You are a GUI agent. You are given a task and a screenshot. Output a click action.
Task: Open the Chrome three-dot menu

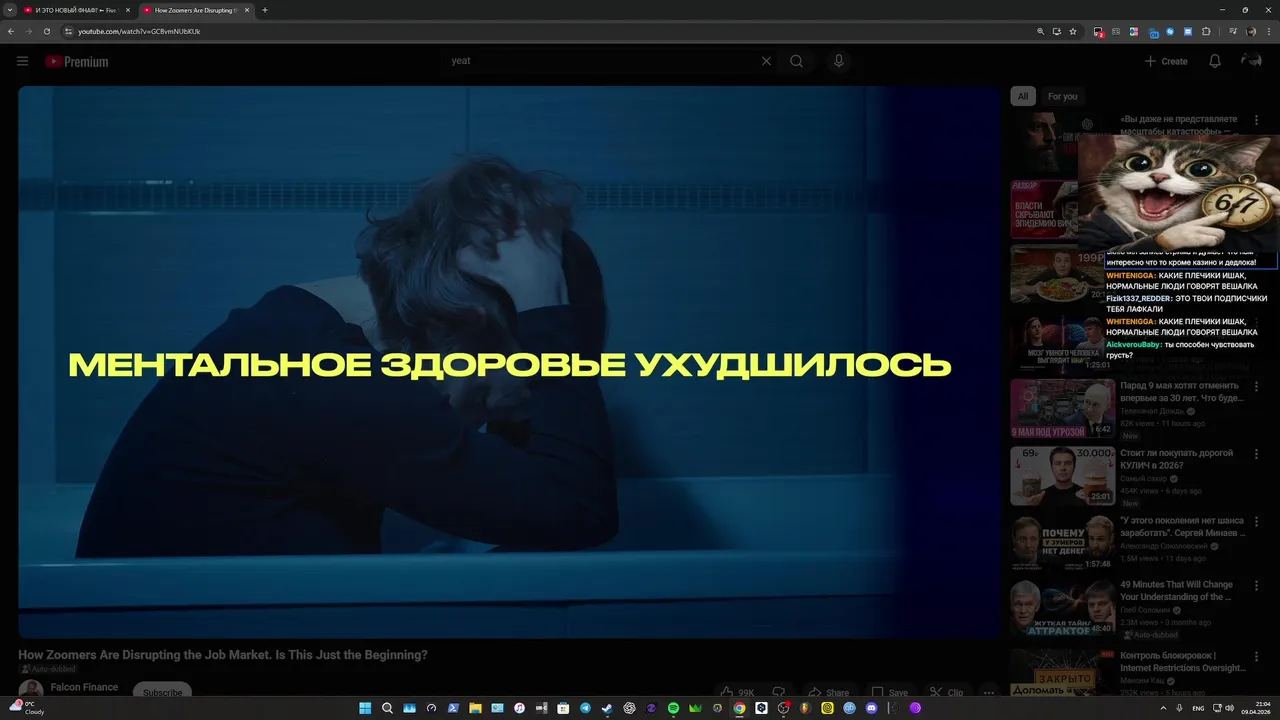pyautogui.click(x=1268, y=31)
